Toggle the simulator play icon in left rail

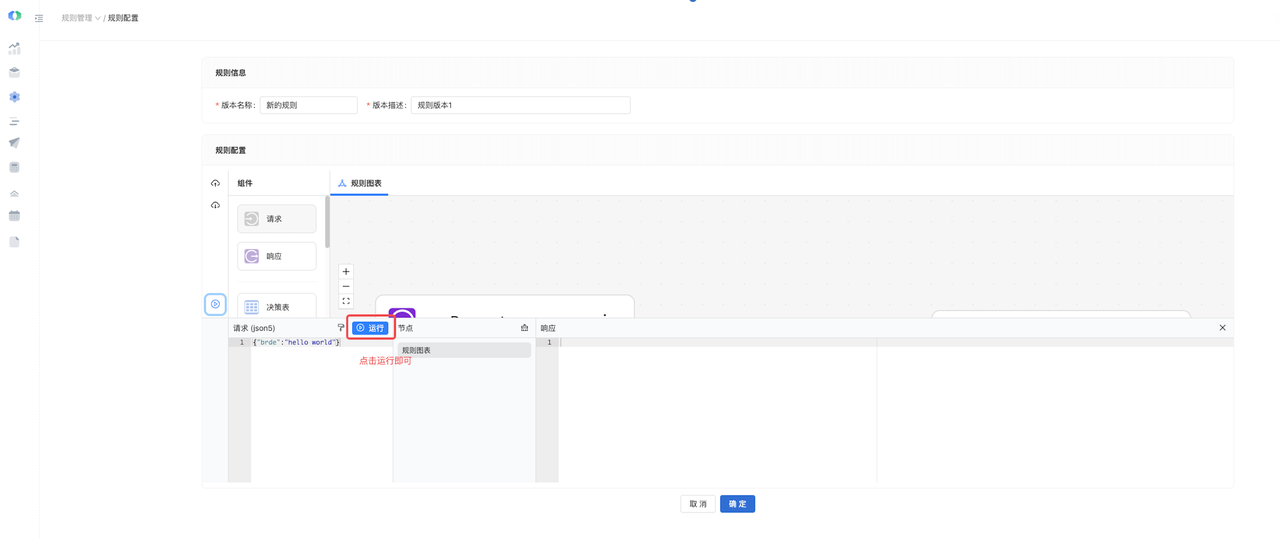[215, 304]
